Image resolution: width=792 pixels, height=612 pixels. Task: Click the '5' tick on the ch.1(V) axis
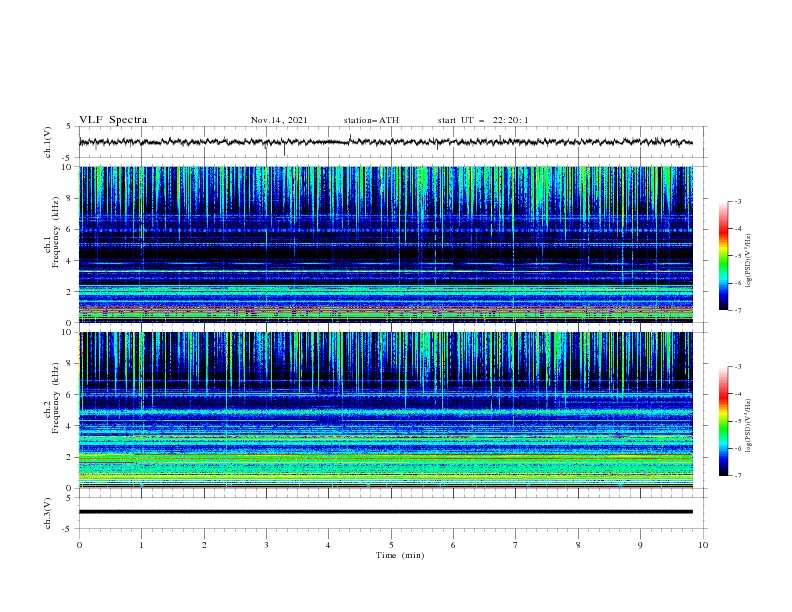[x=69, y=126]
